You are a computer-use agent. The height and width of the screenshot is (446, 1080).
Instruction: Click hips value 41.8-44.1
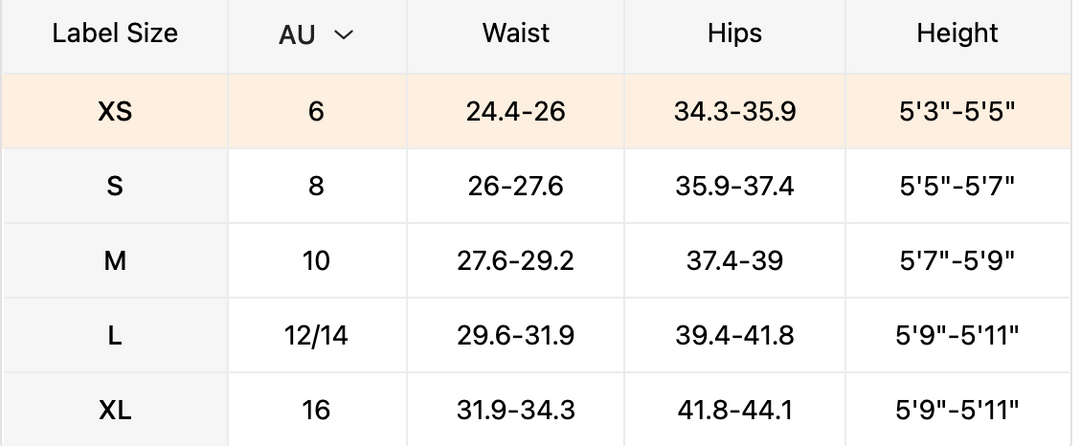click(x=734, y=409)
